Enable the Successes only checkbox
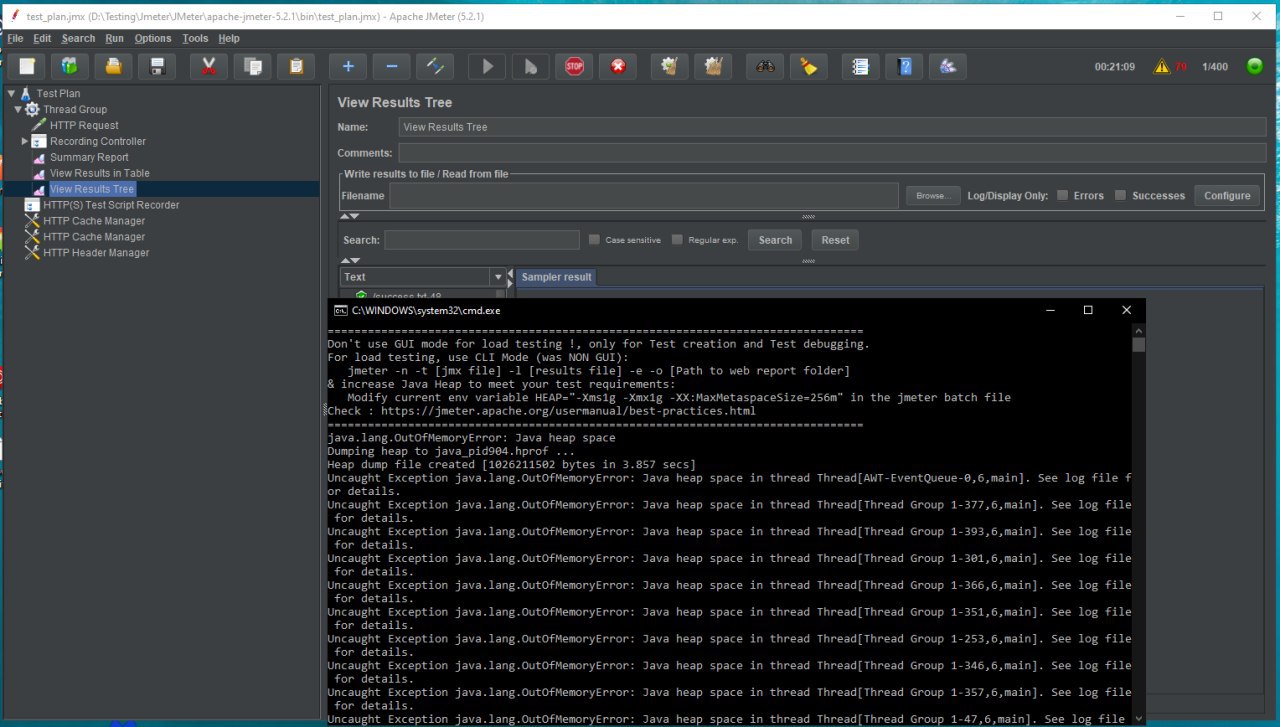 pyautogui.click(x=1121, y=196)
